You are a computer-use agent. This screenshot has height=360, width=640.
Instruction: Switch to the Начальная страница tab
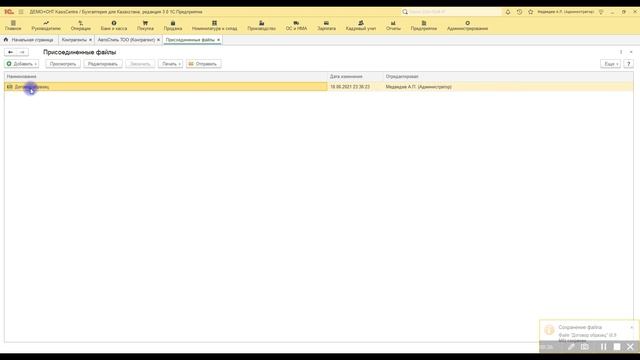(29, 40)
